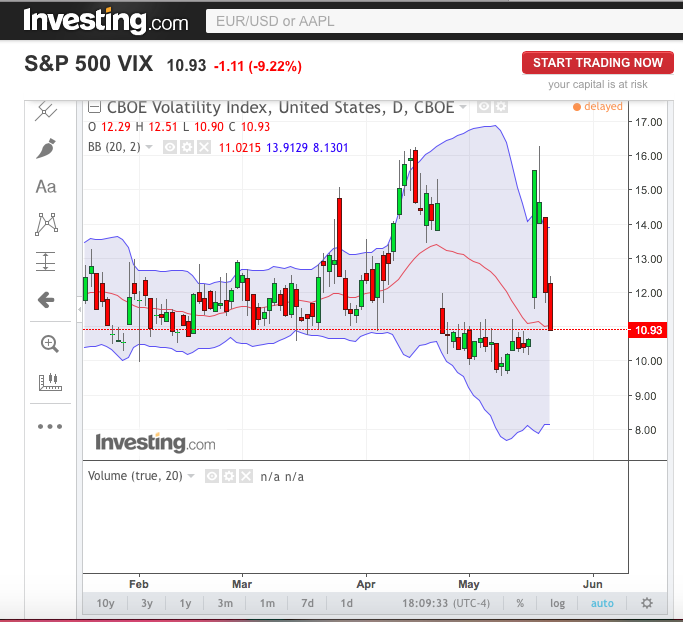Select the measure ruler tool
The width and height of the screenshot is (683, 622).
(50, 382)
